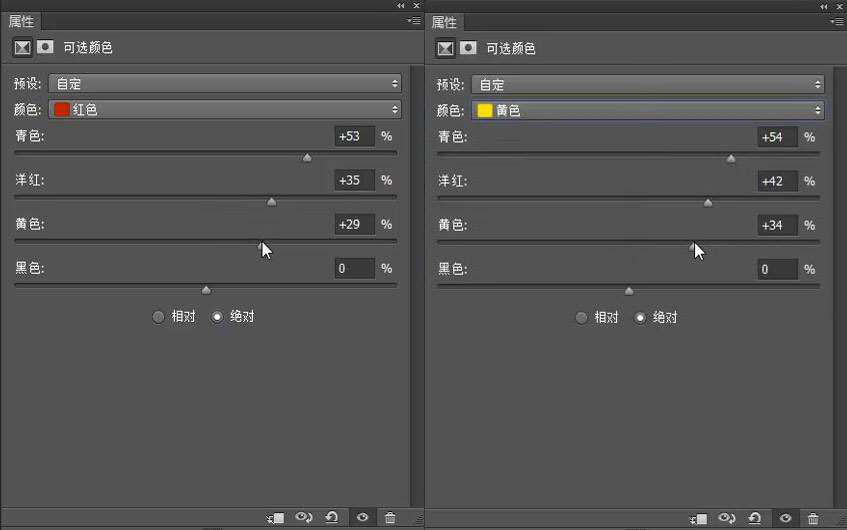Reset adjustment defaults in the 红色 panel

point(331,518)
